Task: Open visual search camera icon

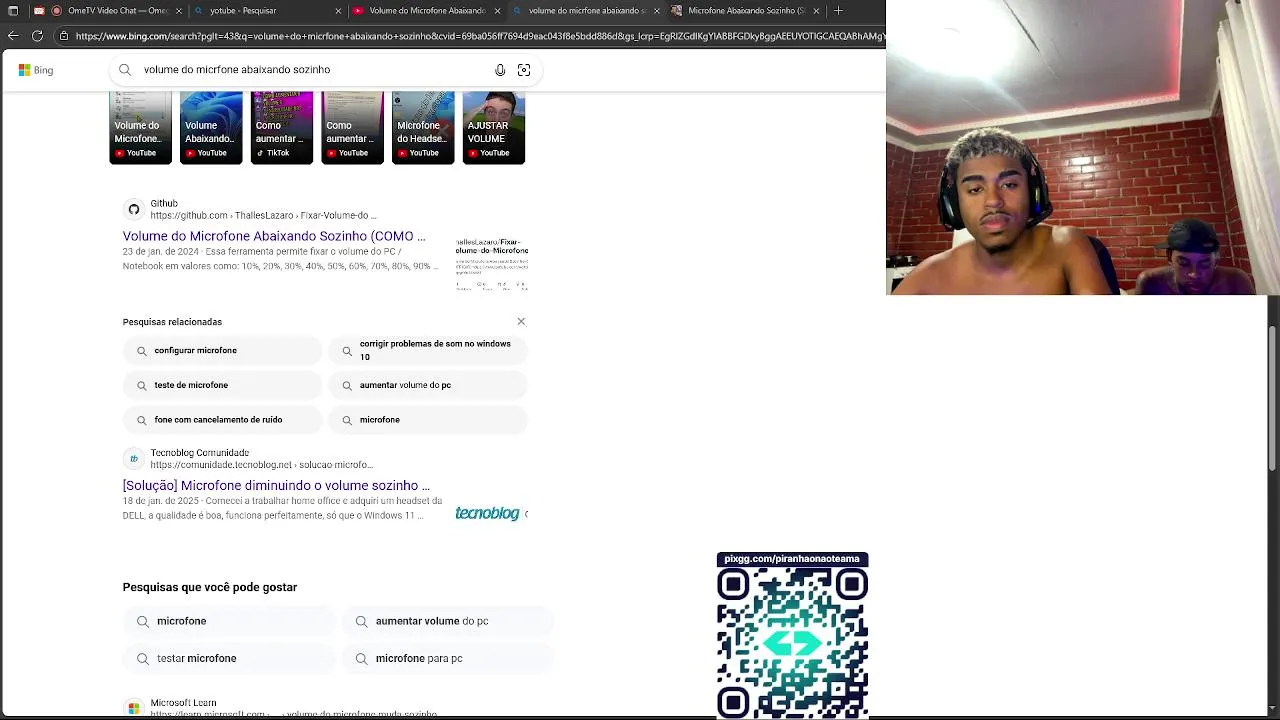Action: point(524,70)
